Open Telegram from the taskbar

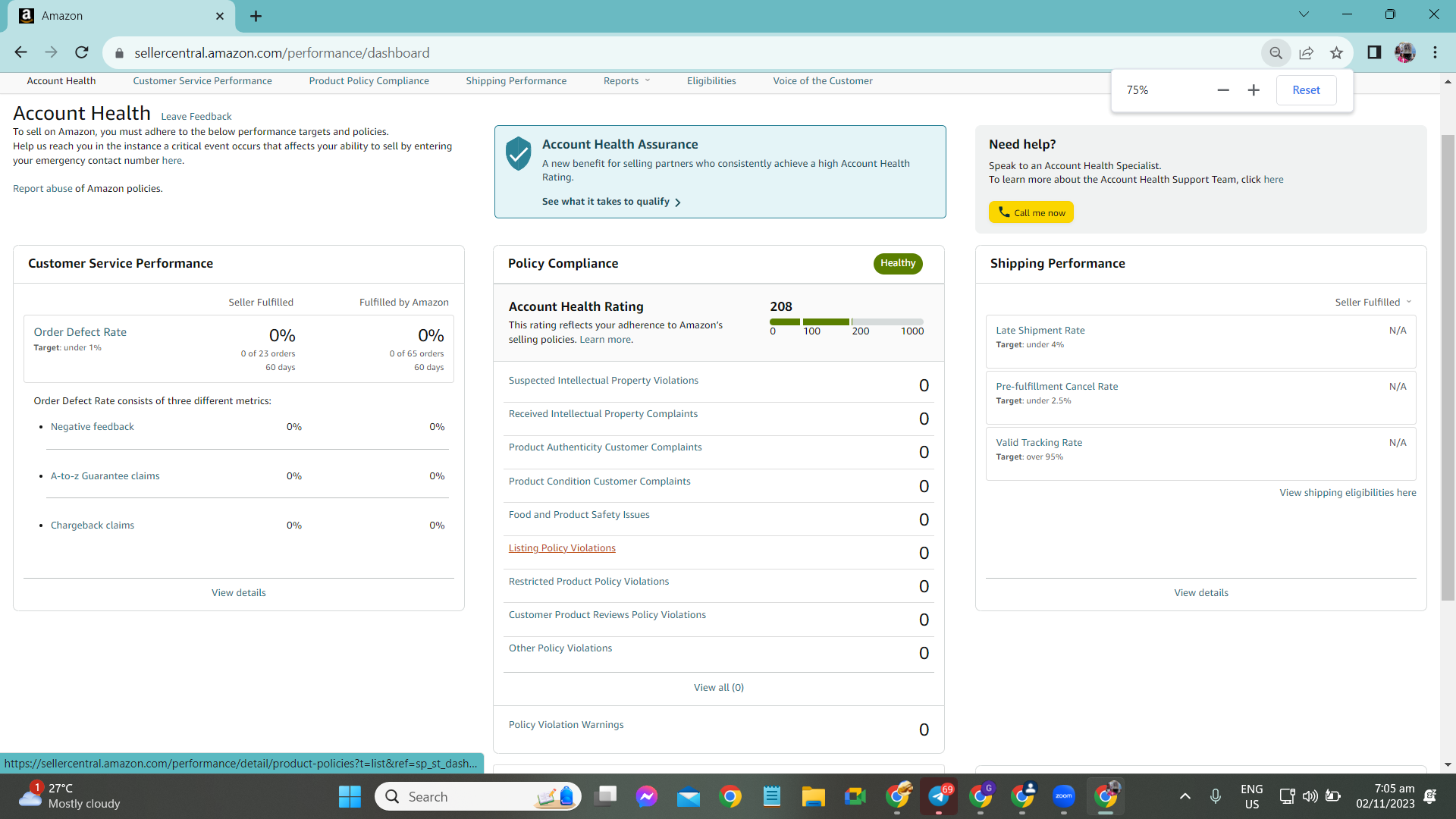click(x=939, y=797)
